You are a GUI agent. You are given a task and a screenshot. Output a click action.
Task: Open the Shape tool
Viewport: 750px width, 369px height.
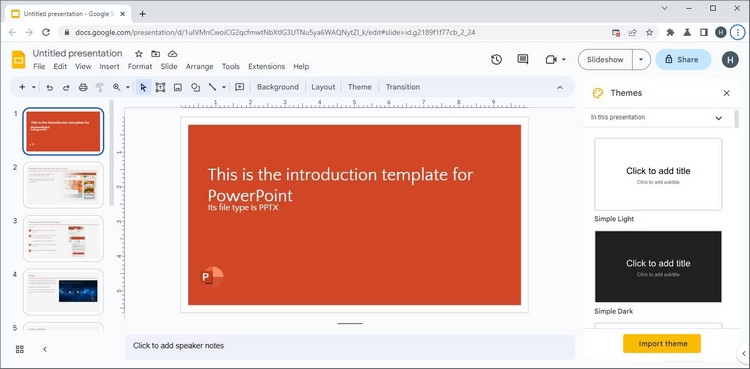click(195, 87)
